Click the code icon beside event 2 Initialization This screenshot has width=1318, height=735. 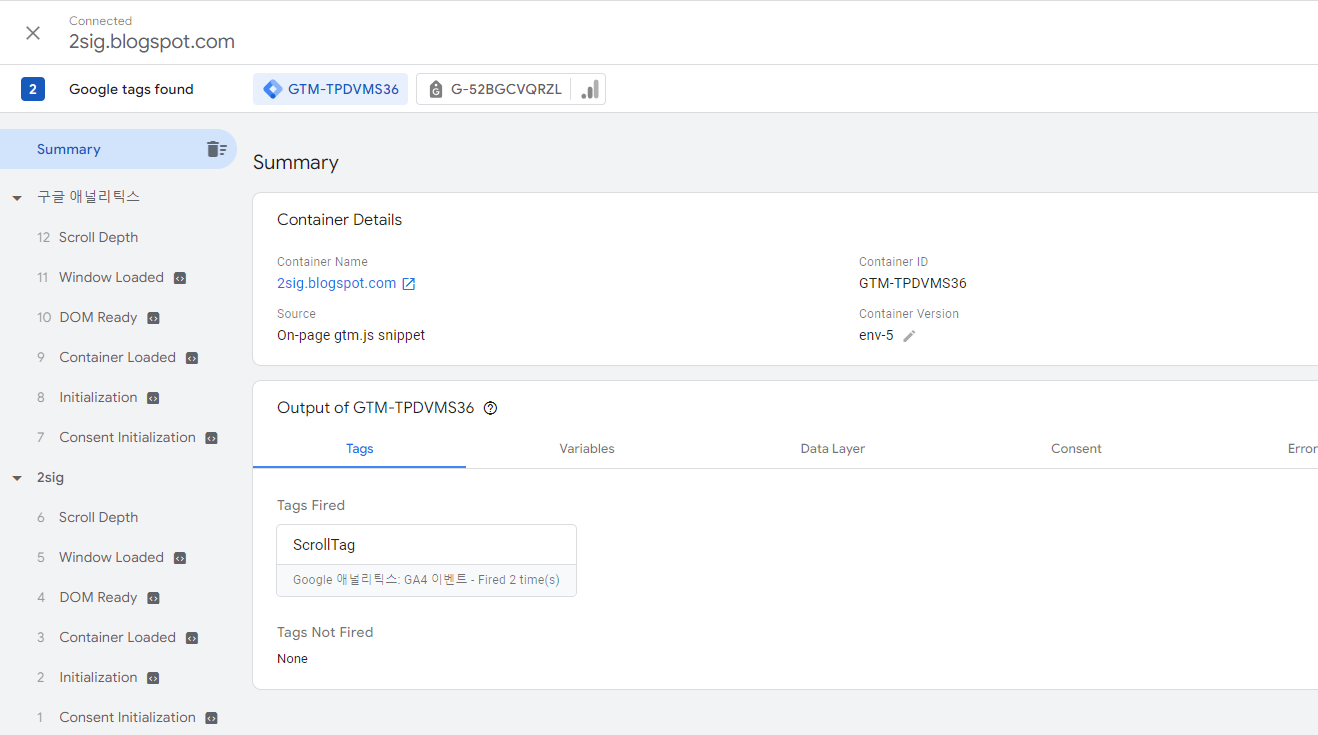click(x=153, y=678)
